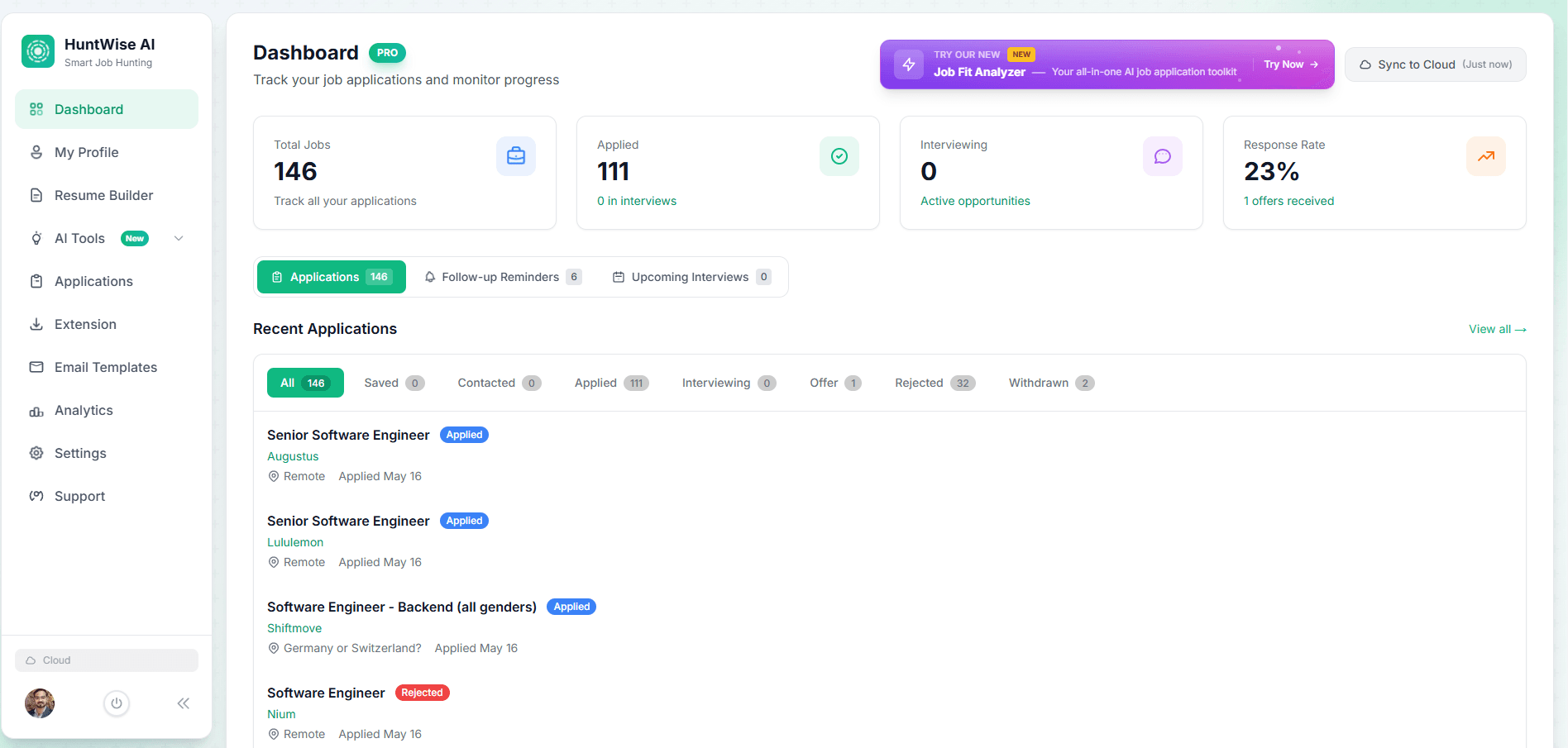Viewport: 1568px width, 748px height.
Task: Click the Support headset icon
Action: (36, 496)
